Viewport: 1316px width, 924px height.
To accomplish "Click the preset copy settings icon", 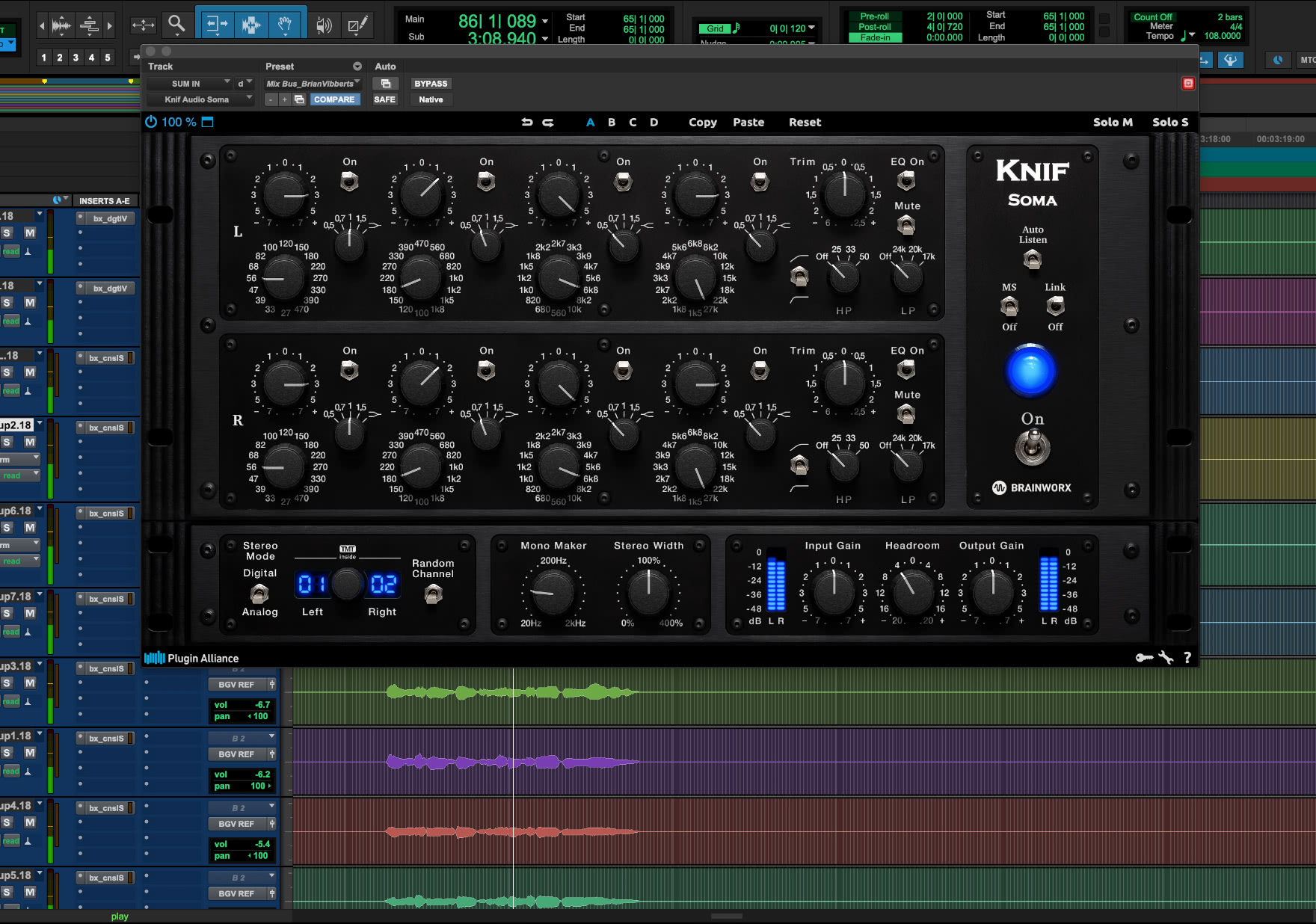I will click(299, 99).
